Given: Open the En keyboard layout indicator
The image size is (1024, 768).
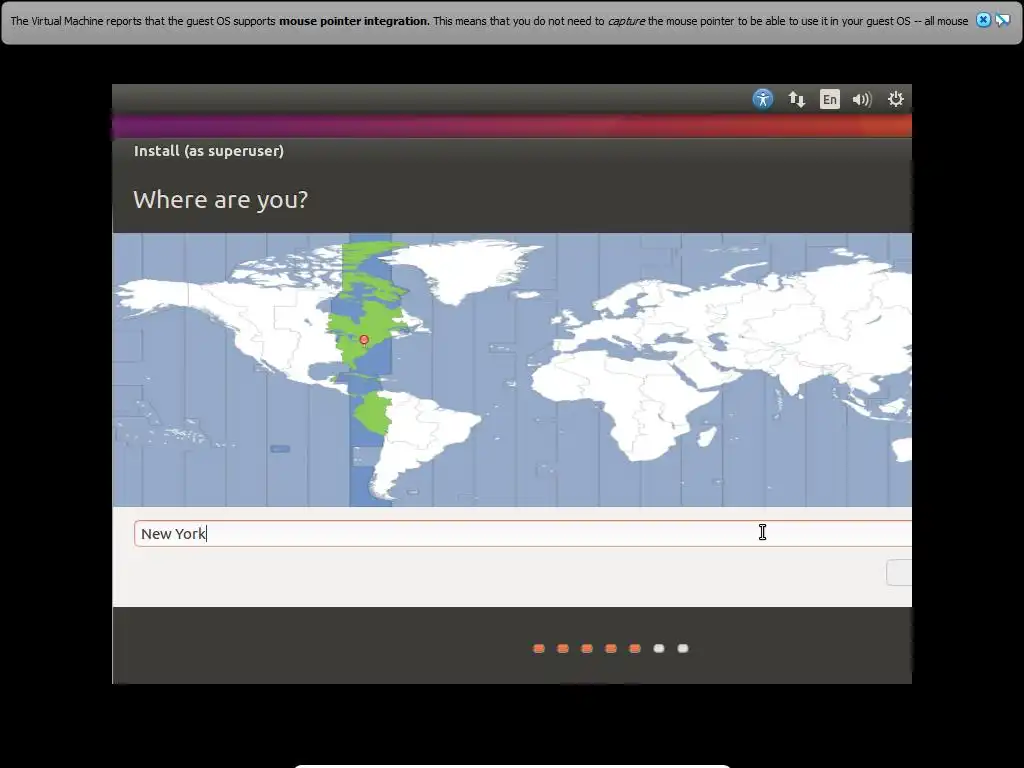Looking at the screenshot, I should click(829, 99).
